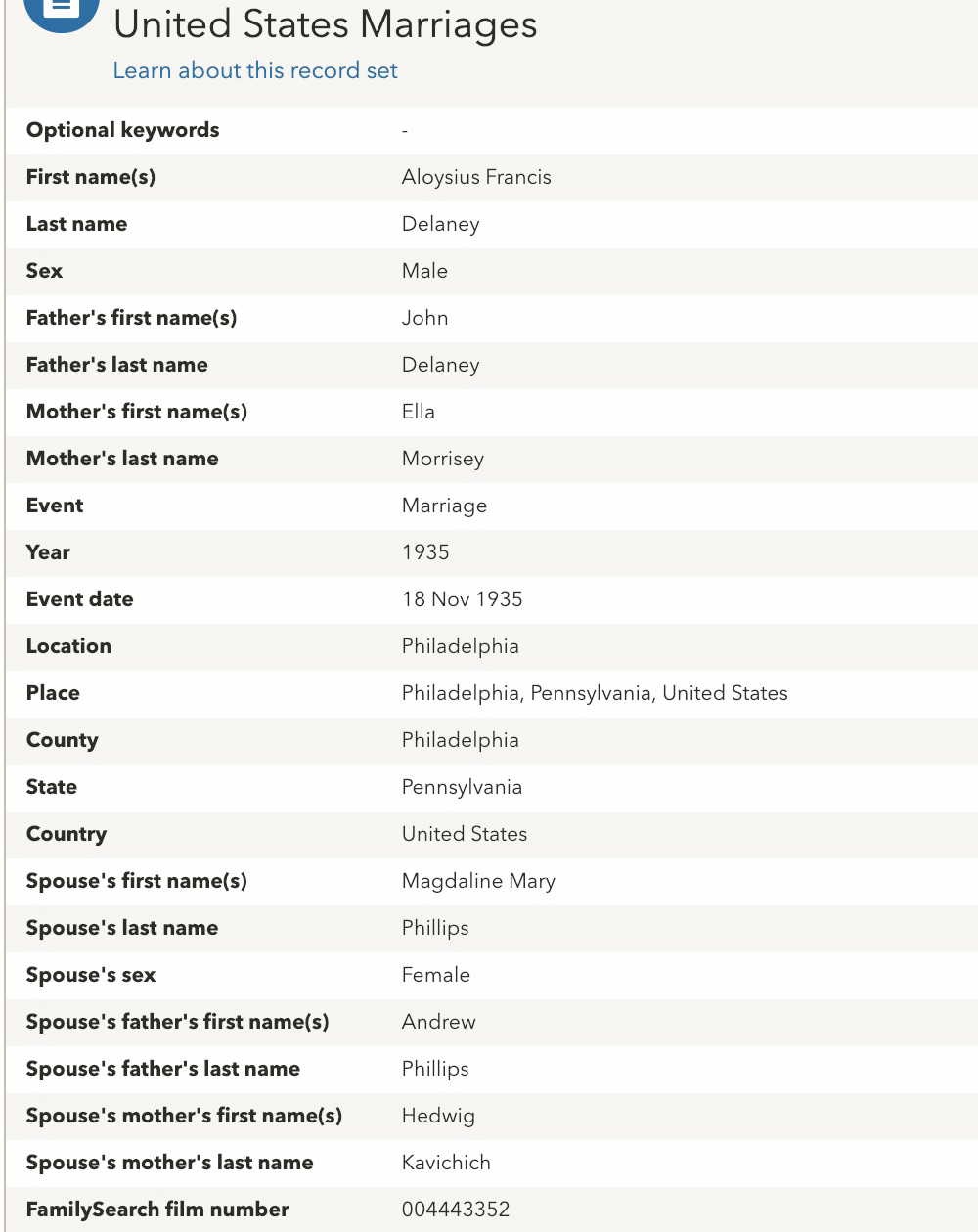Click the Sex value Male
978x1232 pixels.
(424, 271)
